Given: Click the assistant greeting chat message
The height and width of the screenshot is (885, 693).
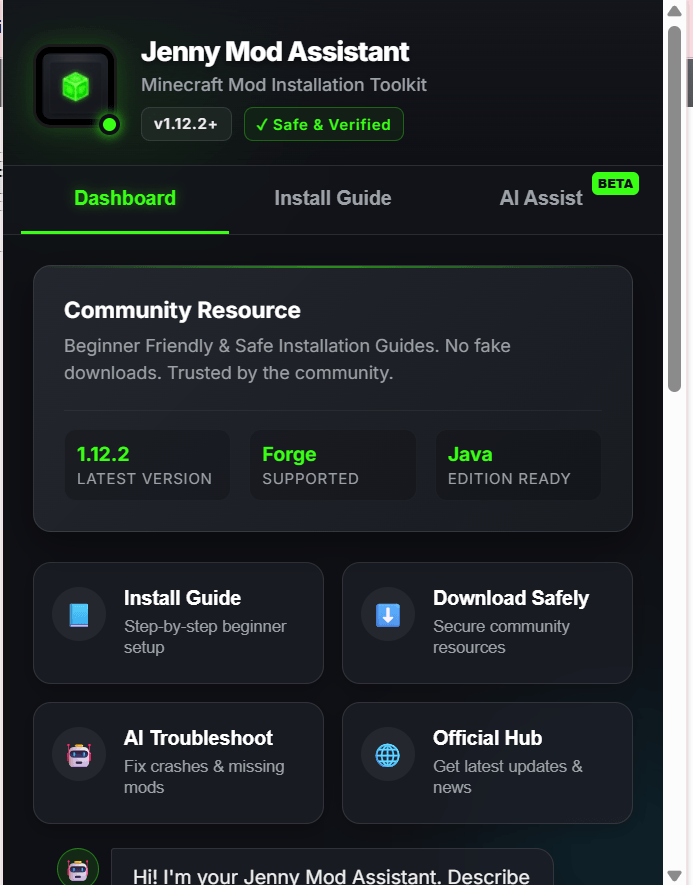Looking at the screenshot, I should pyautogui.click(x=332, y=866).
